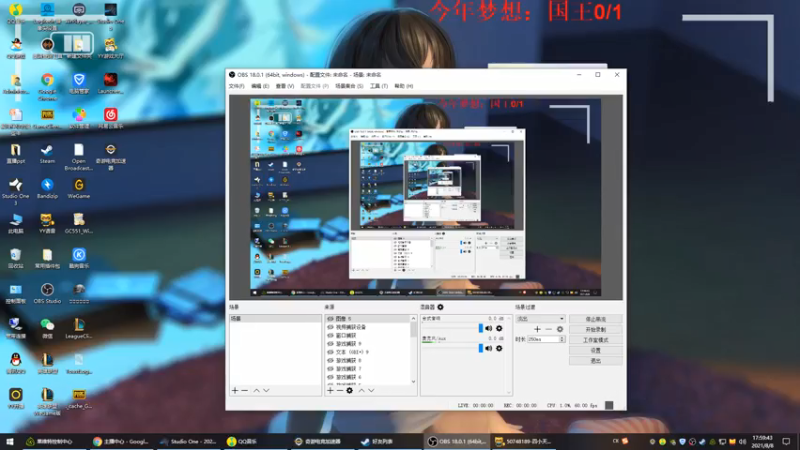The width and height of the screenshot is (800, 450).
Task: Toggle visibility of the 视频捕获设备 source
Action: pyautogui.click(x=330, y=327)
